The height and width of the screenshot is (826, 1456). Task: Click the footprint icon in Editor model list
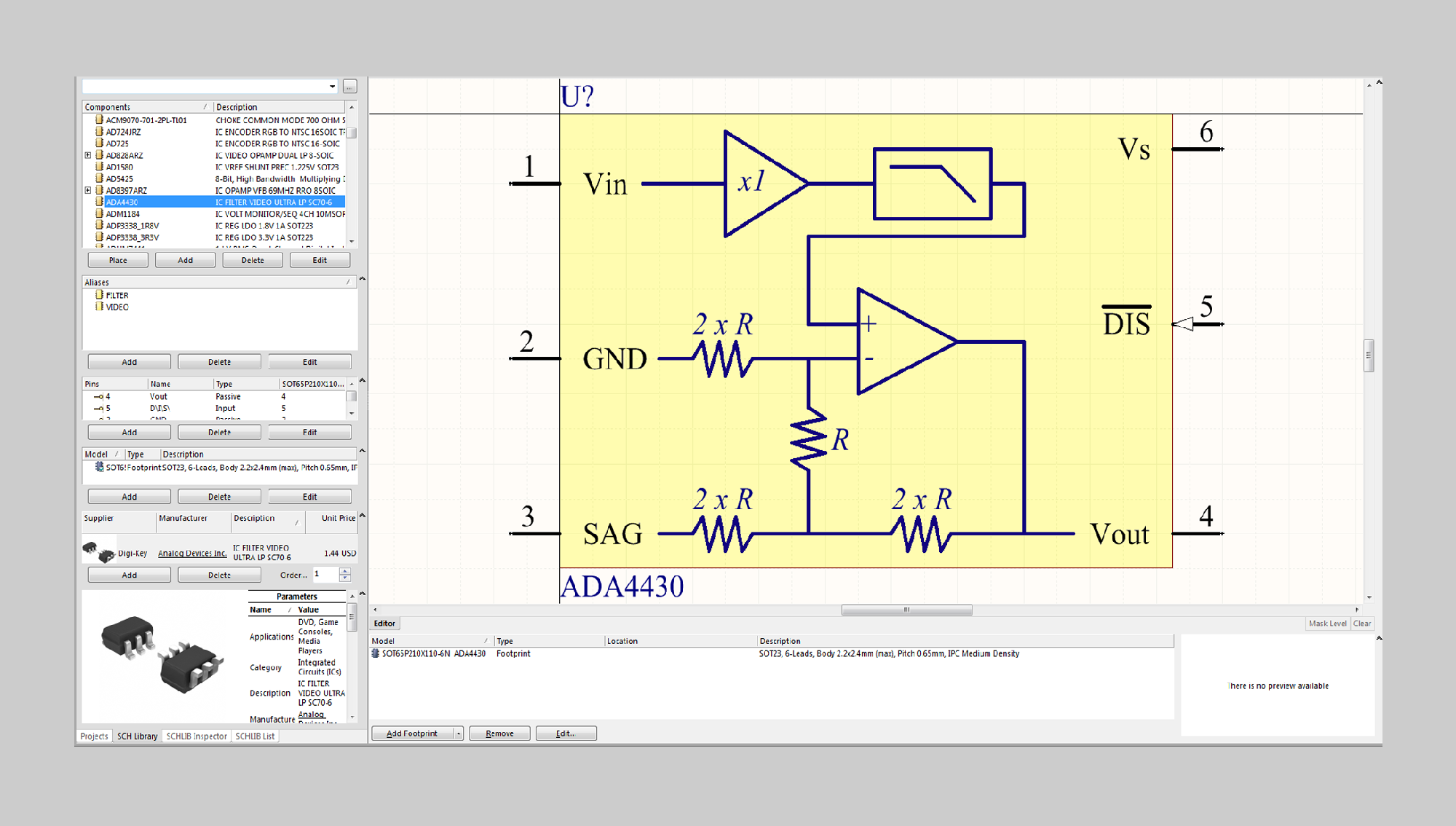pos(376,653)
